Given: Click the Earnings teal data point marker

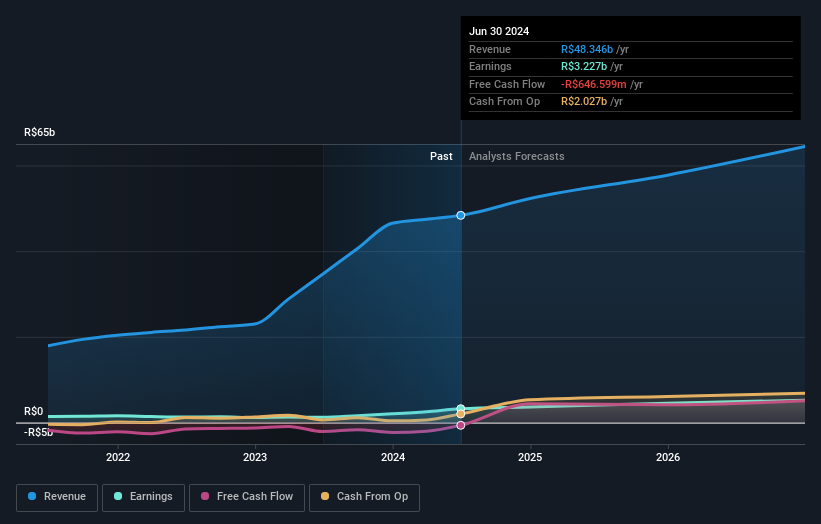Looking at the screenshot, I should (461, 408).
